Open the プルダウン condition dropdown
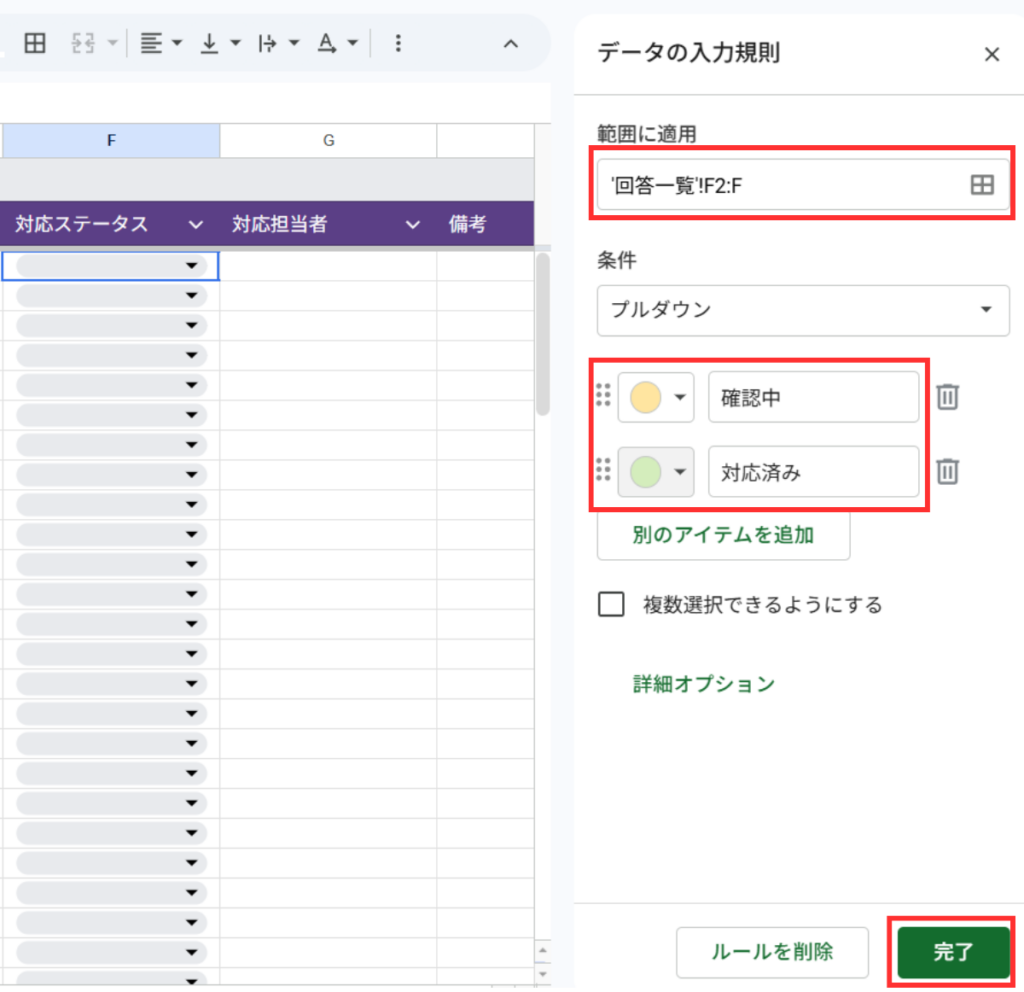 pos(803,310)
